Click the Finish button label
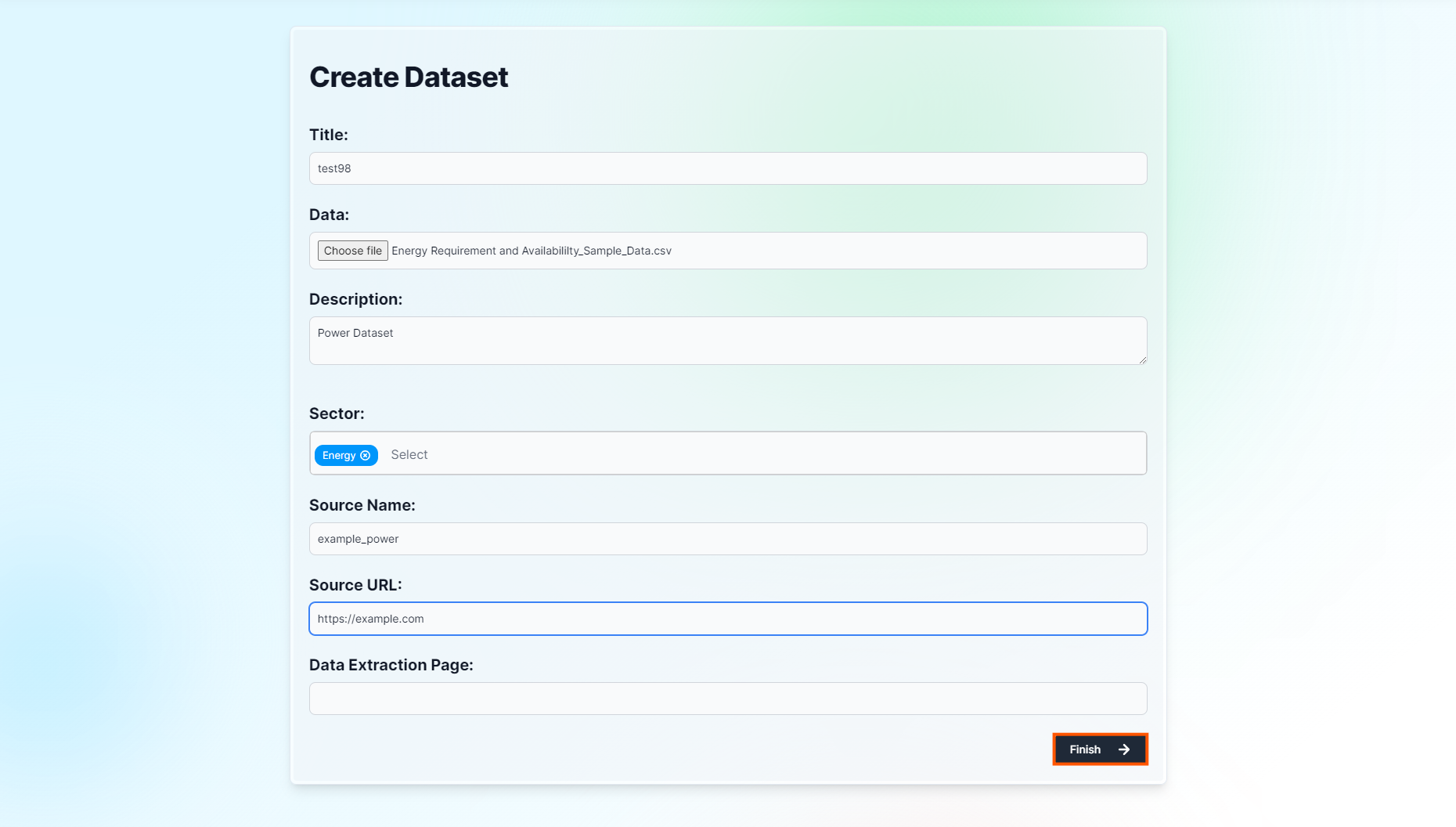Image resolution: width=1456 pixels, height=827 pixels. tap(1085, 749)
